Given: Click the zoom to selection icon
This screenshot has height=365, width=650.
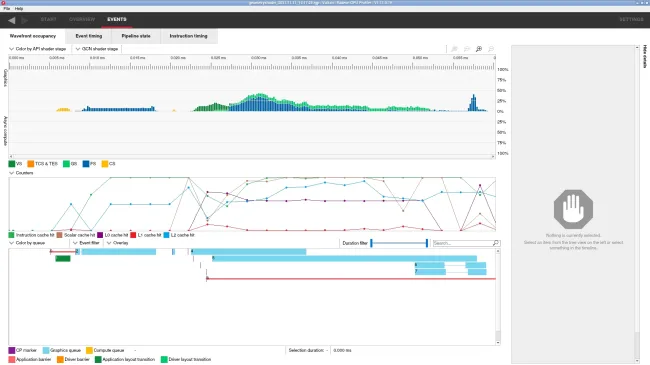Looking at the screenshot, I should pos(454,49).
